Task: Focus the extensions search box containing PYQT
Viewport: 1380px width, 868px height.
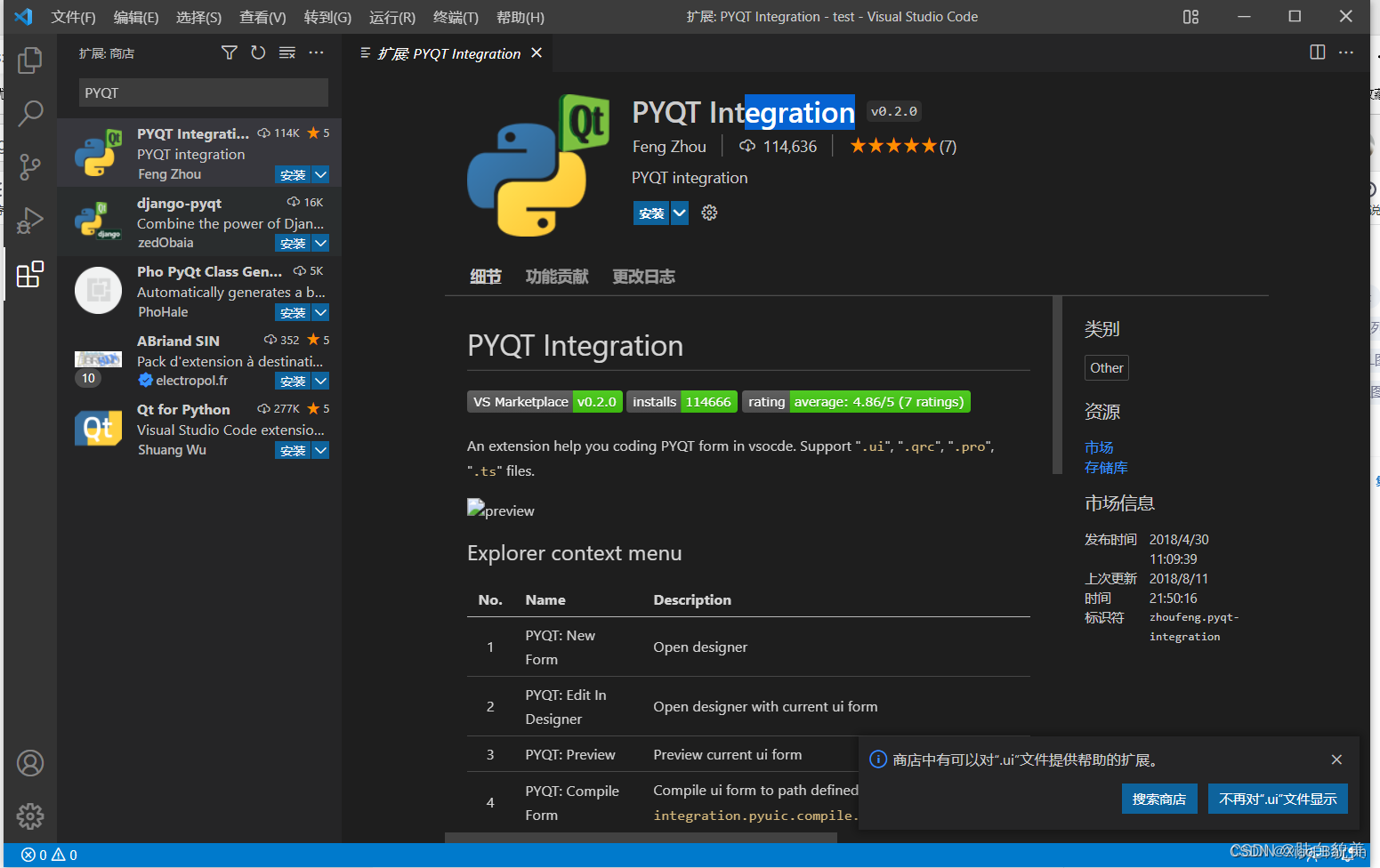Action: coord(204,92)
